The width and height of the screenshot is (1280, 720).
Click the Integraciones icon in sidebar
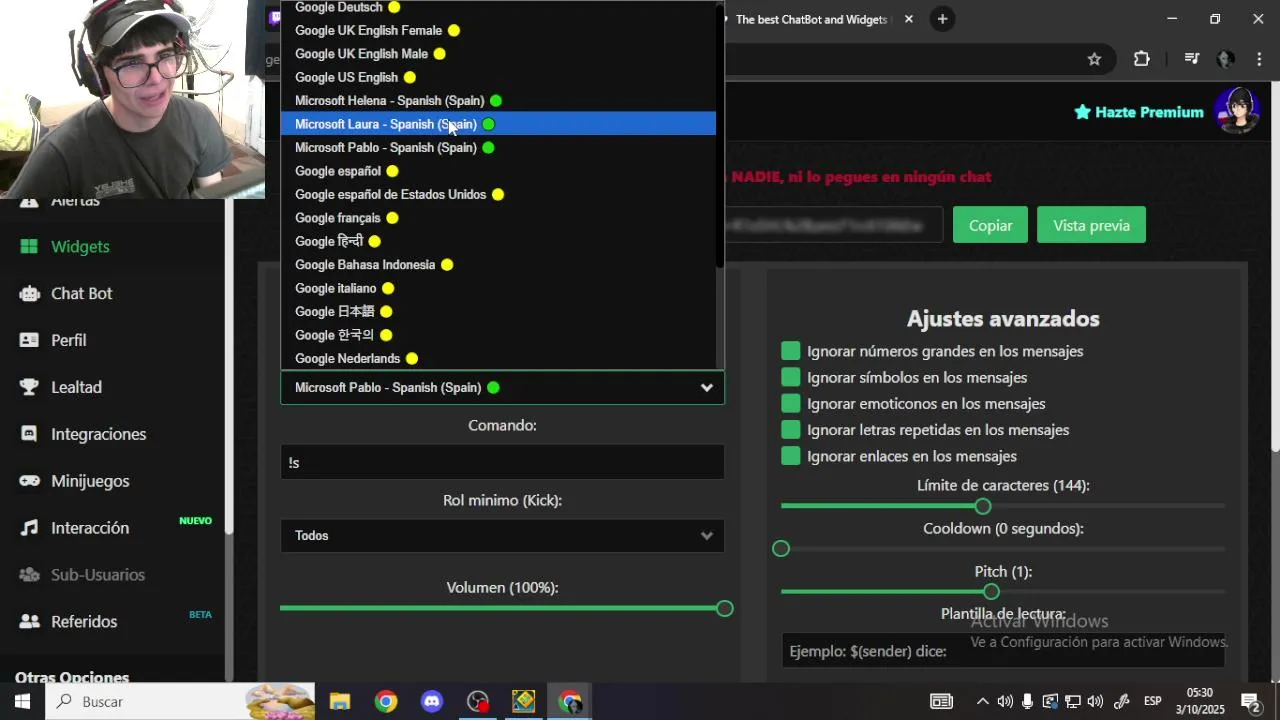(30, 434)
